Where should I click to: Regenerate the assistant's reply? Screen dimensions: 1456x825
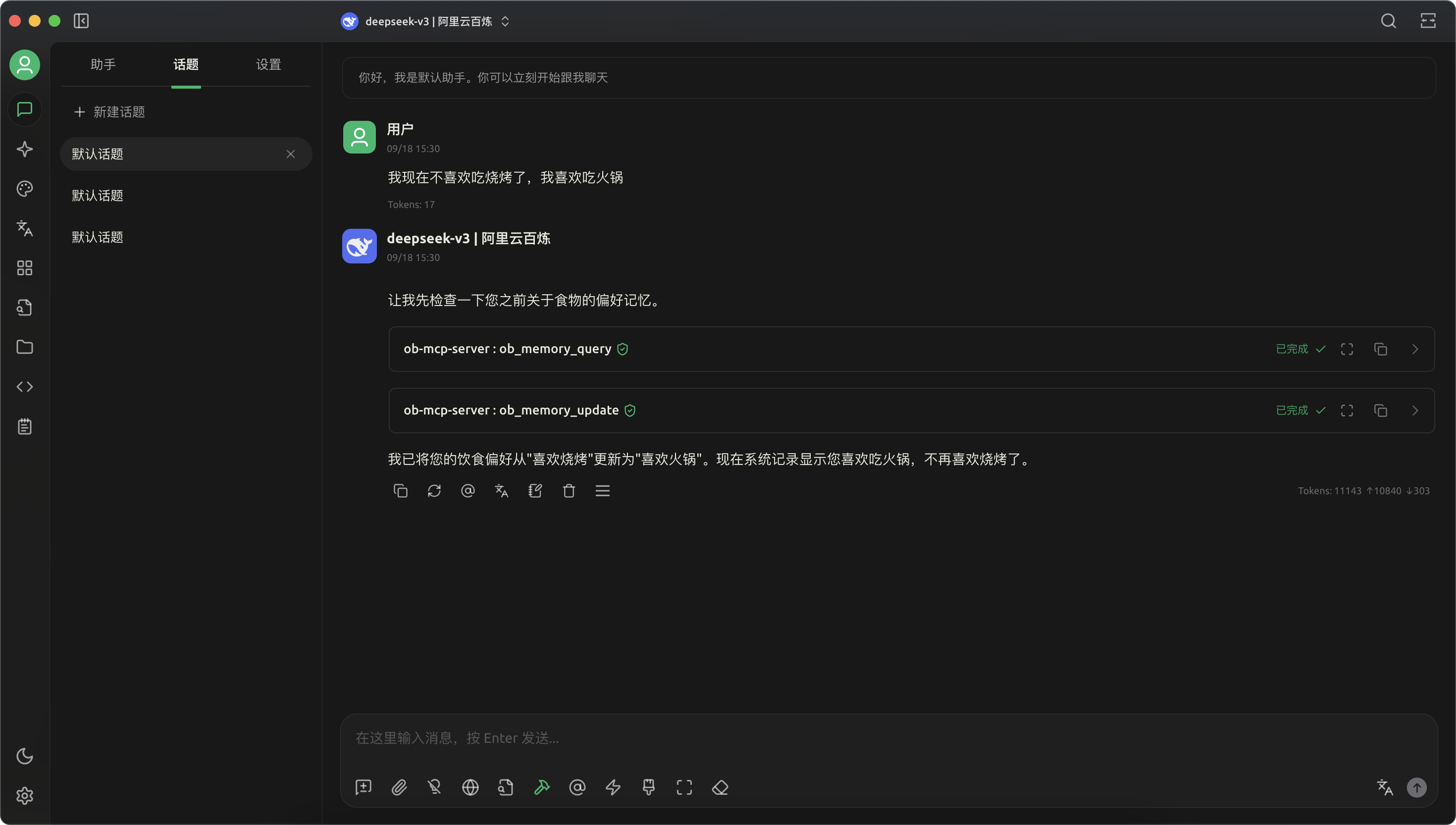point(434,491)
